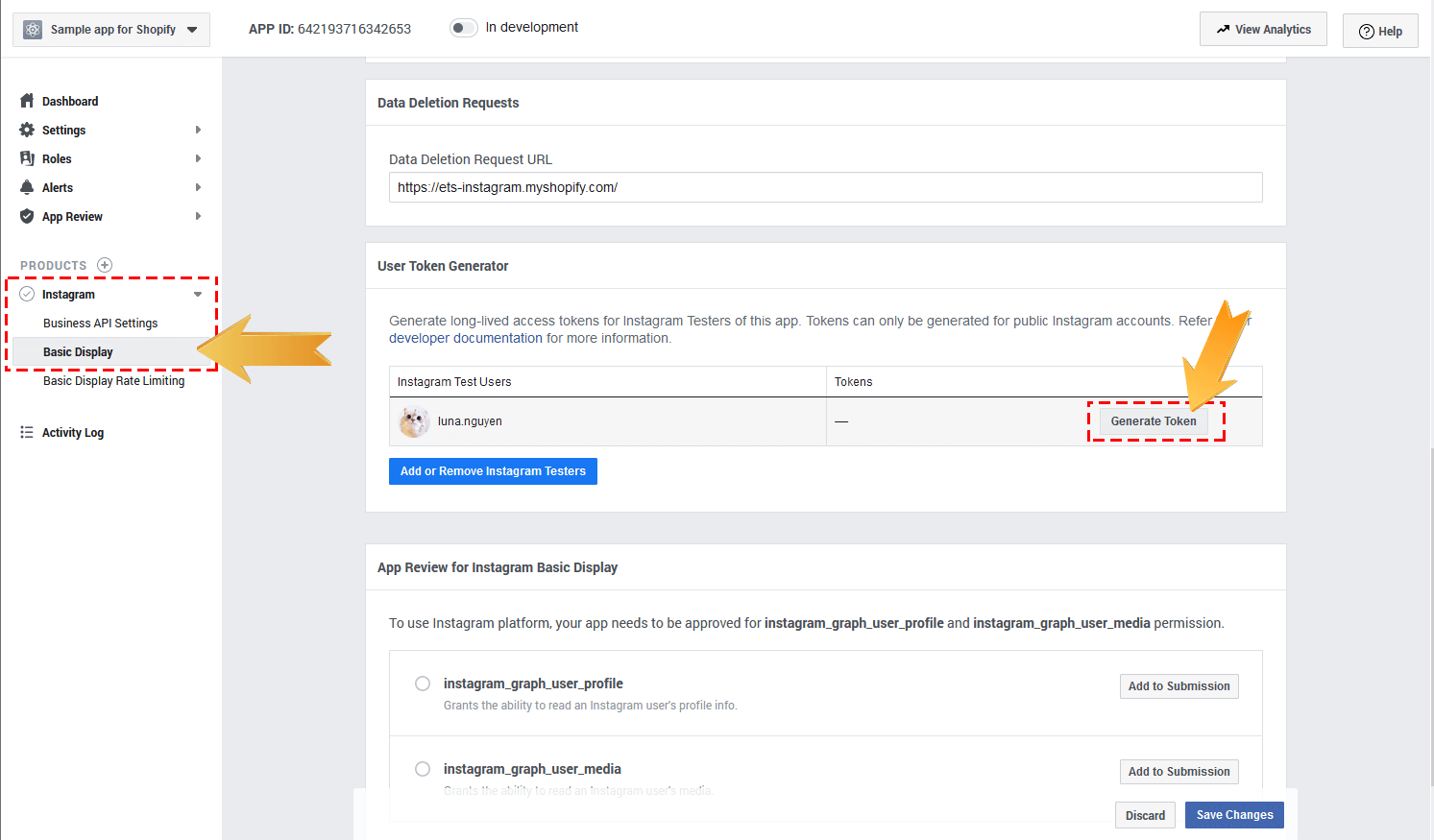Expand the App Review submenu arrow

coord(198,216)
